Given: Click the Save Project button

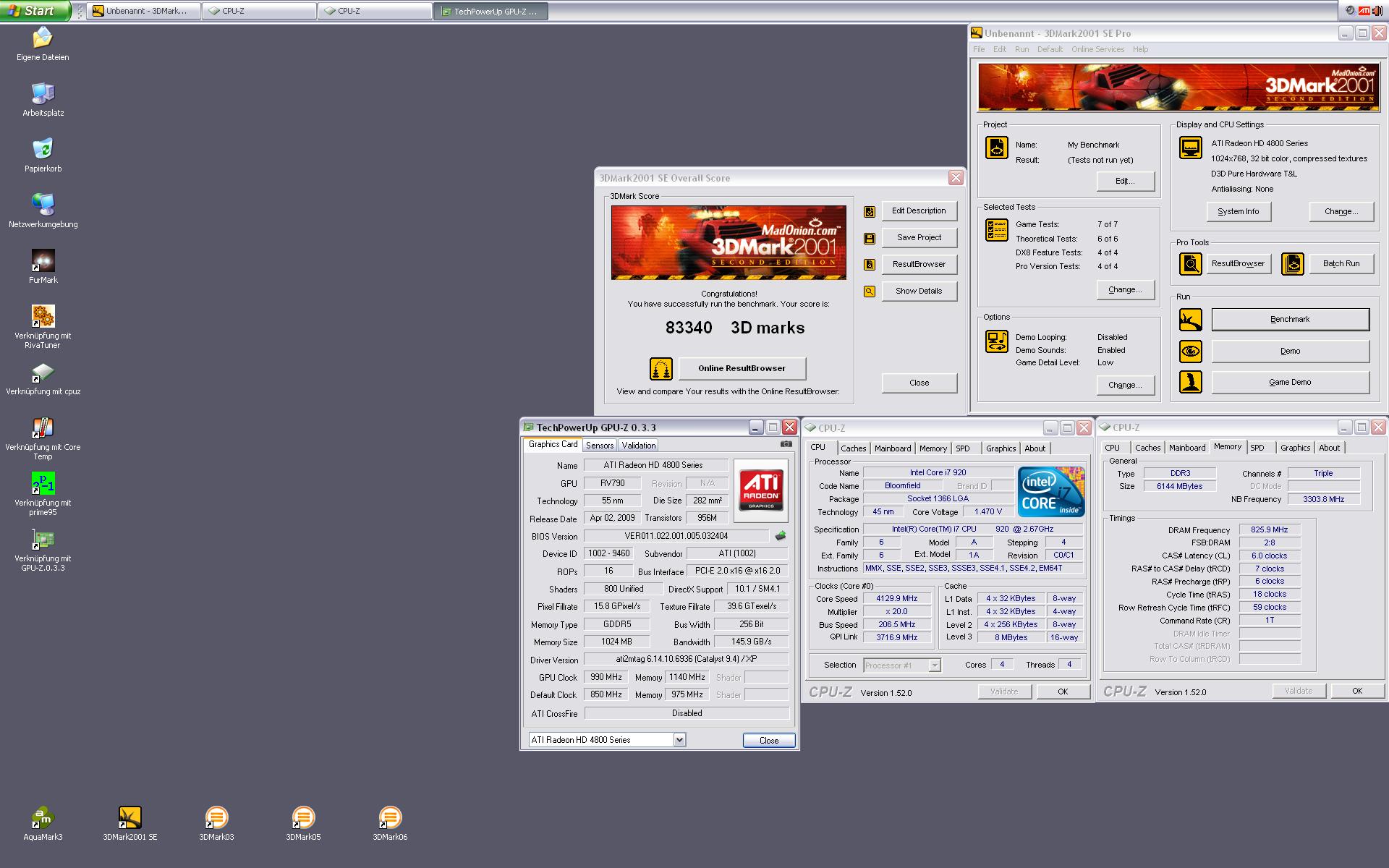Looking at the screenshot, I should [919, 237].
